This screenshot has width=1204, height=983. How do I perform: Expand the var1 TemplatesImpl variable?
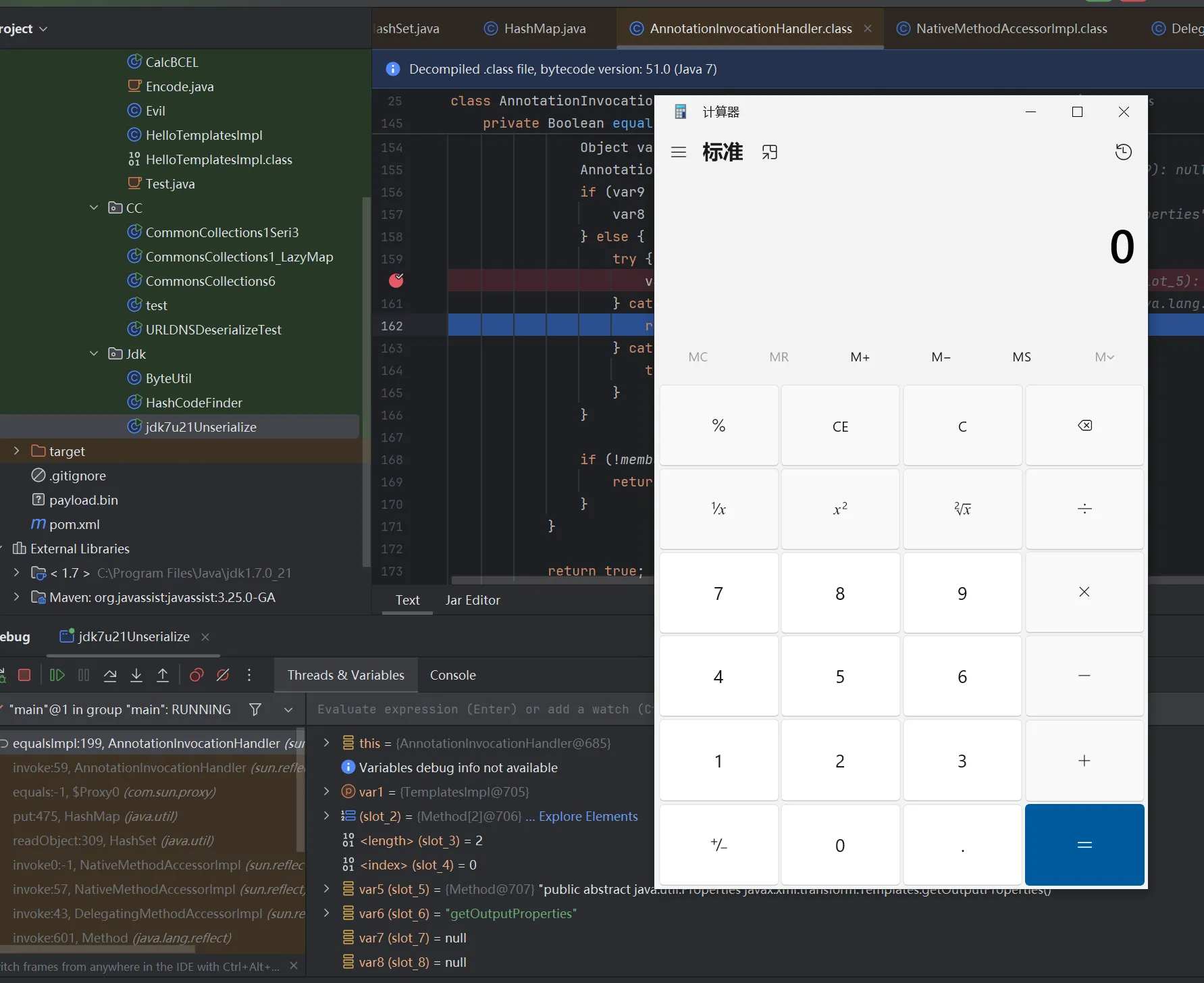coord(327,792)
